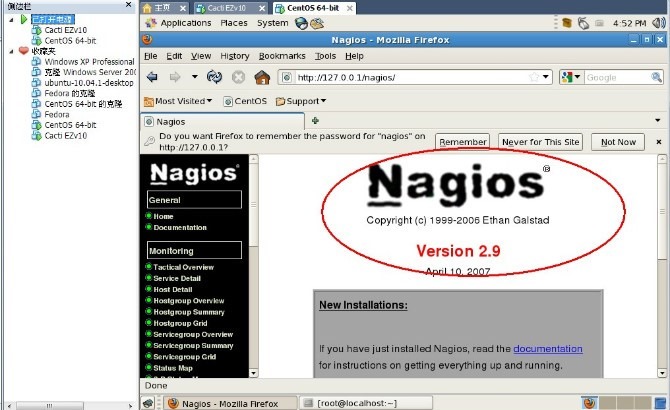Open the list all tabs dropdown
Image resolution: width=670 pixels, height=410 pixels.
(658, 120)
